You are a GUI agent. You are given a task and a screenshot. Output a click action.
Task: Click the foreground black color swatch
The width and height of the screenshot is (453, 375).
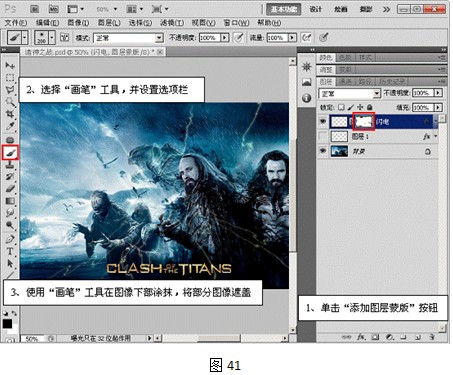[7, 324]
